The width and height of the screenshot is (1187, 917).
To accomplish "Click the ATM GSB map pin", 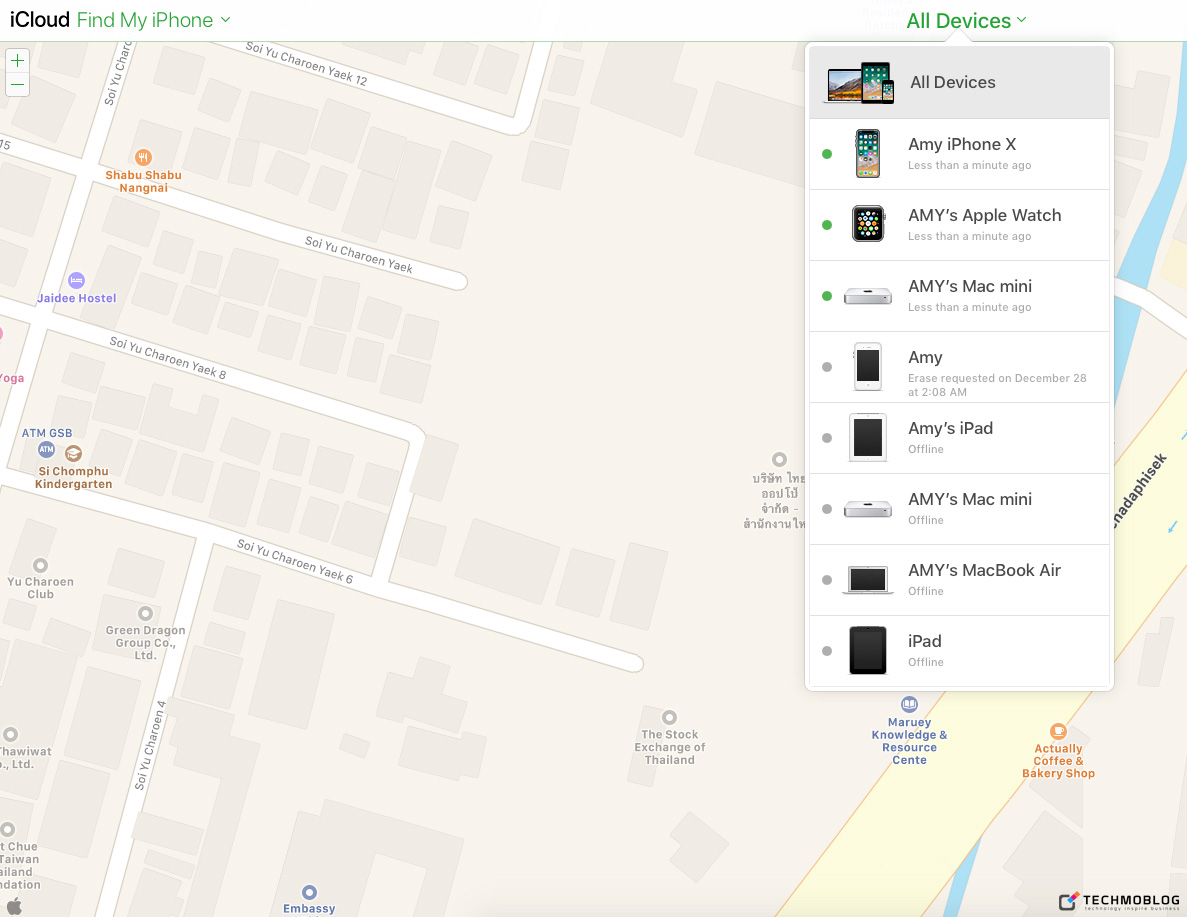I will click(x=46, y=450).
